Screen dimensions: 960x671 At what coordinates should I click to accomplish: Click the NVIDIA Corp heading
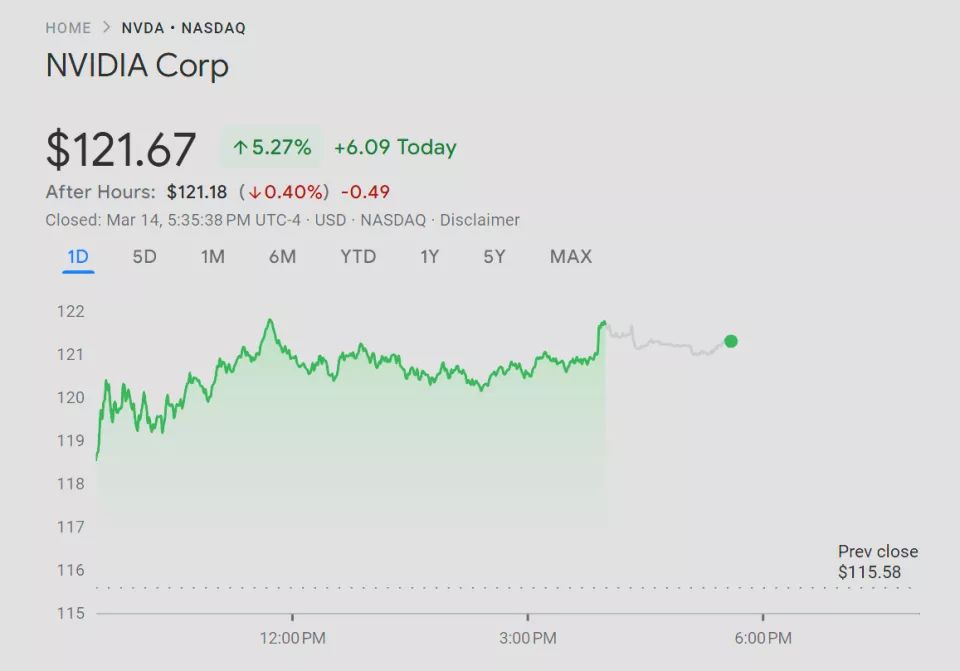point(137,66)
